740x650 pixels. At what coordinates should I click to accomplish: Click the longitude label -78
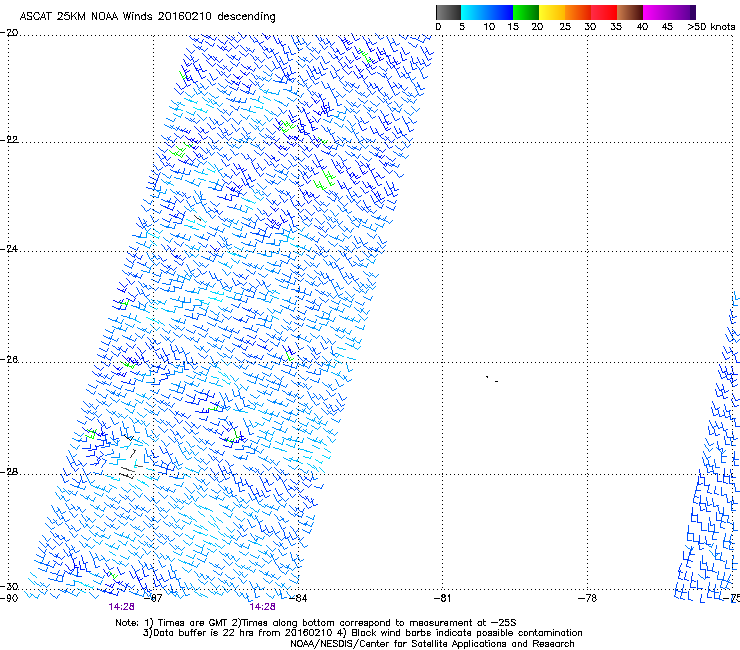587,599
